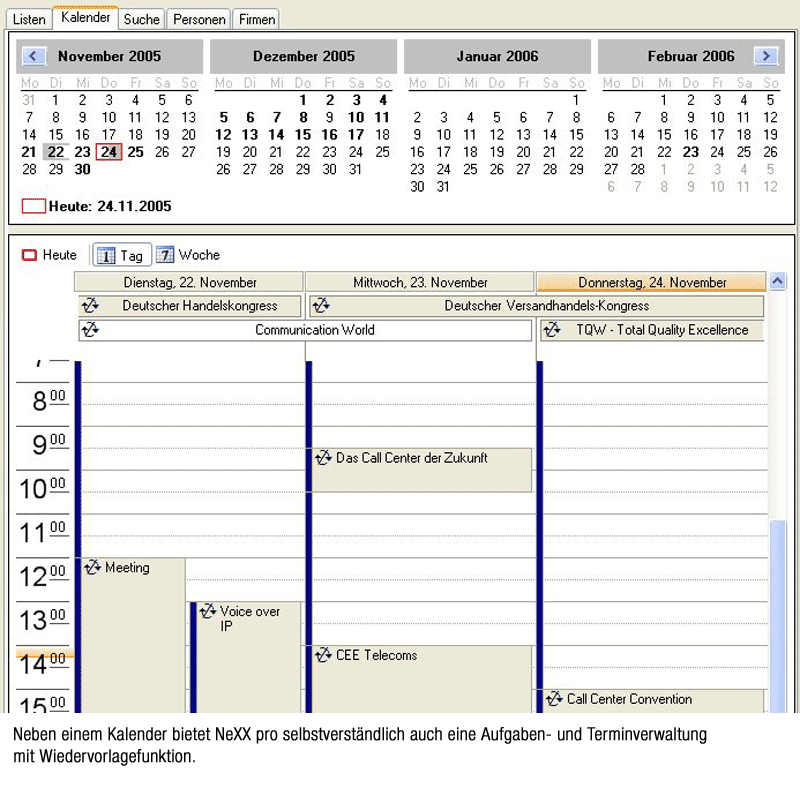Click icon of Communication World event
This screenshot has height=794, width=800.
90,330
